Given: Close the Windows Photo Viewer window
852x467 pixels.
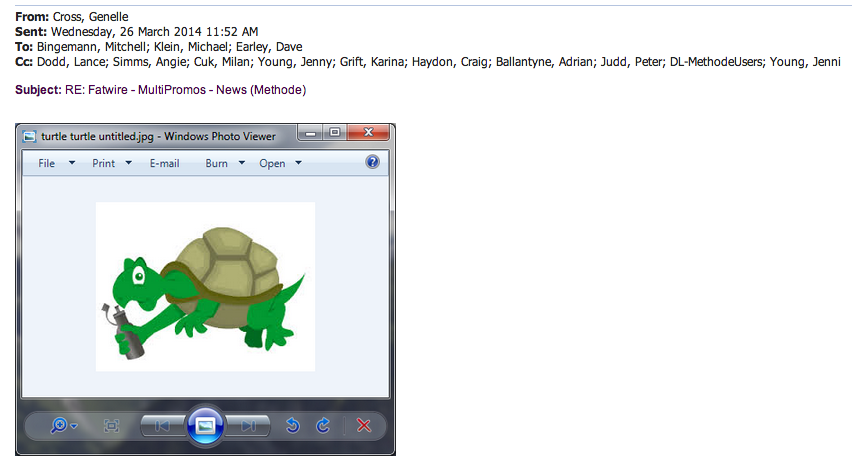Looking at the screenshot, I should tap(368, 133).
